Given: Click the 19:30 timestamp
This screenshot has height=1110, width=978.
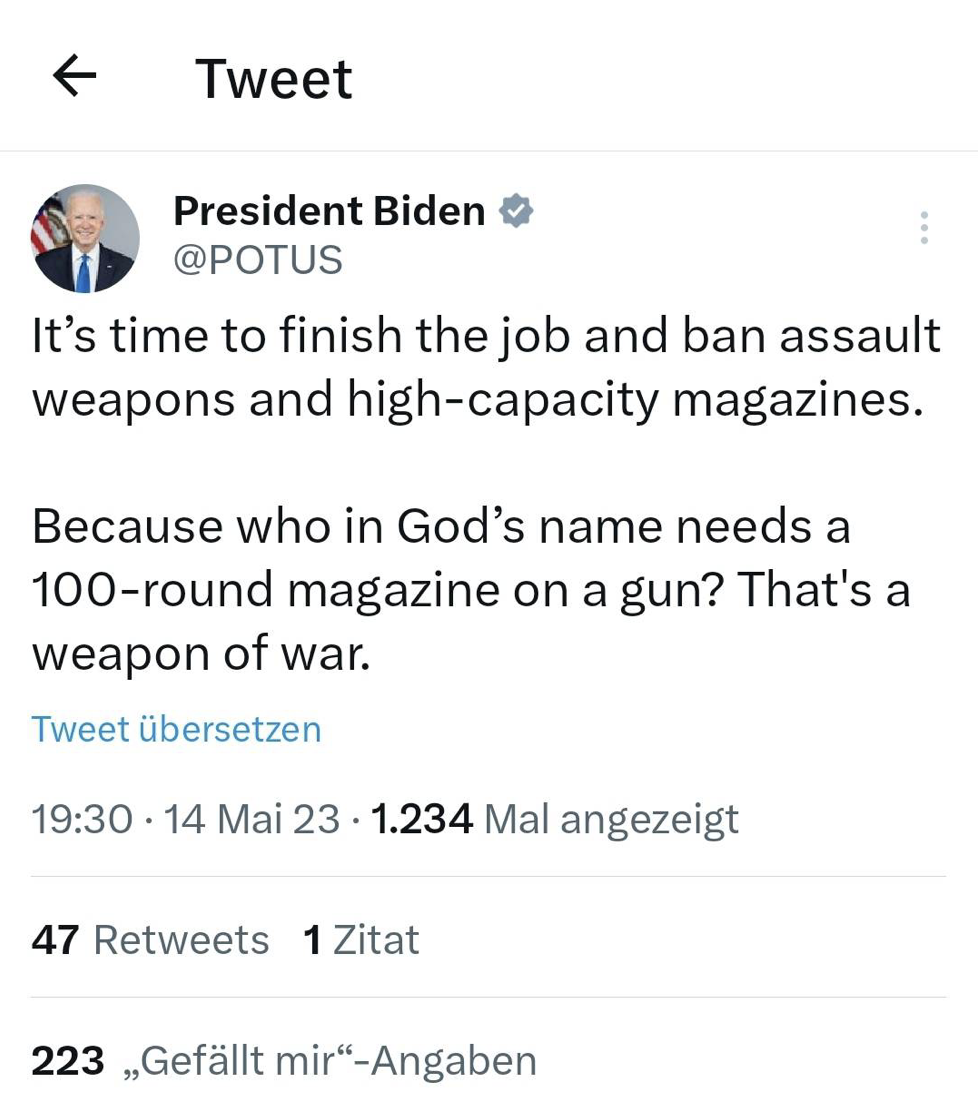Looking at the screenshot, I should pyautogui.click(x=82, y=820).
